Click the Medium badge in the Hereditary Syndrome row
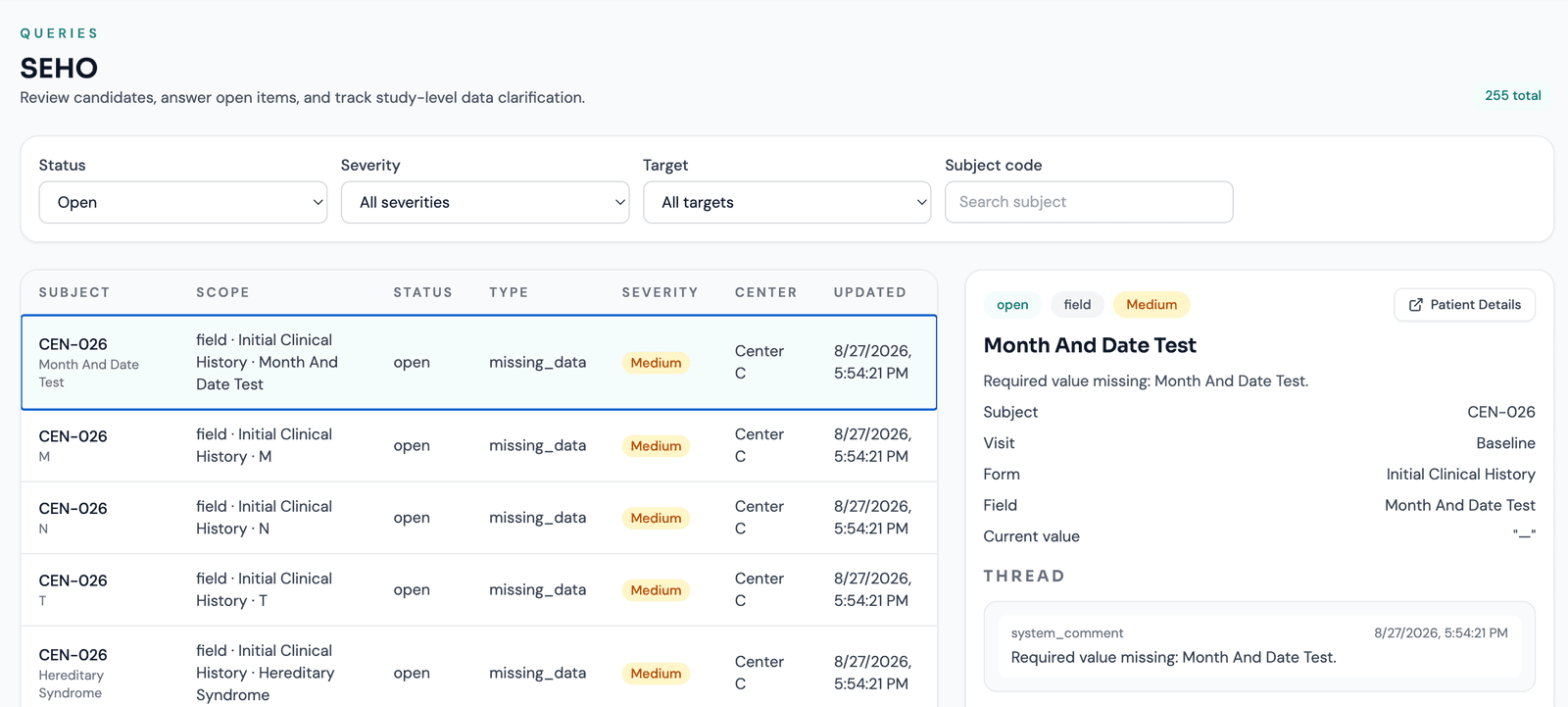1568x707 pixels. coord(656,674)
